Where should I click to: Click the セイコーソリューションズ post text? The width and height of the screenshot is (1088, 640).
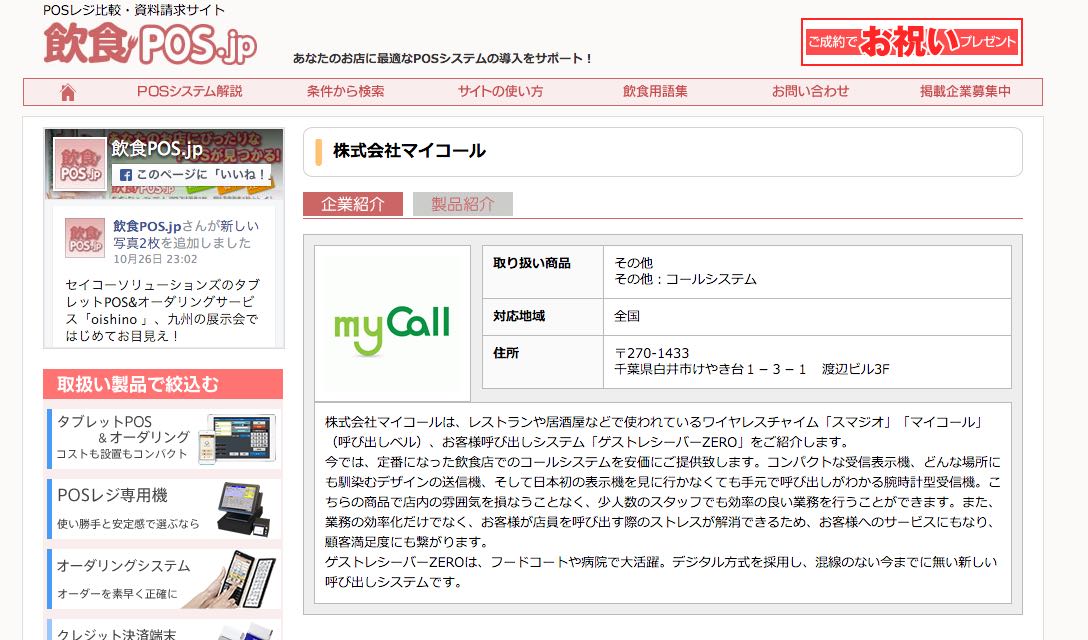pos(162,310)
